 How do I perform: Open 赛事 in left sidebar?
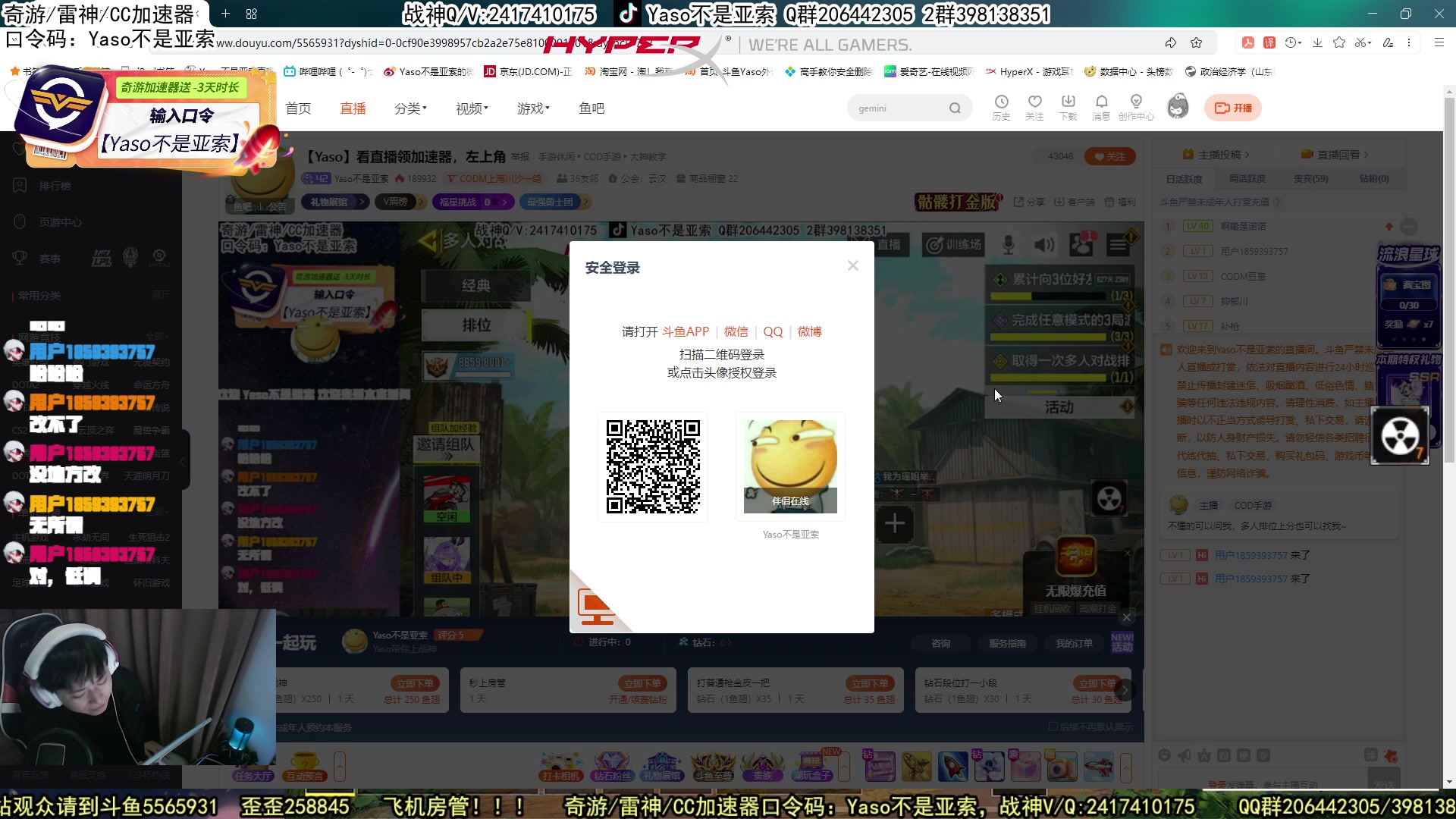tap(39, 259)
